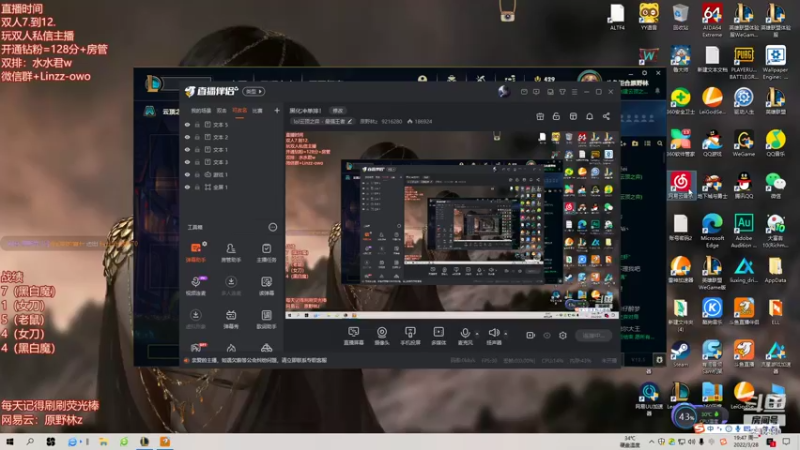Image resolution: width=800 pixels, height=450 pixels.
Task: Open the 弹幕秀 tool
Action: [231, 319]
